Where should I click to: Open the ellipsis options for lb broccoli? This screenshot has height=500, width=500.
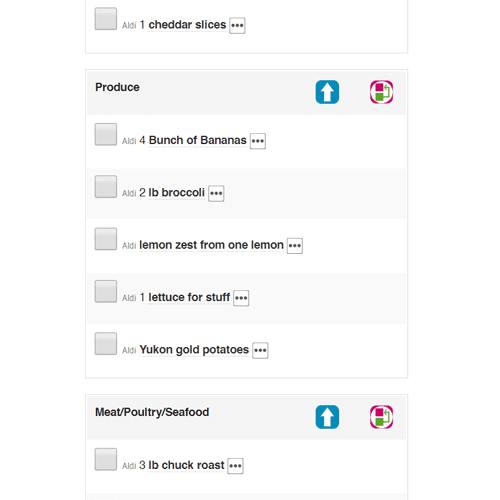(x=216, y=194)
